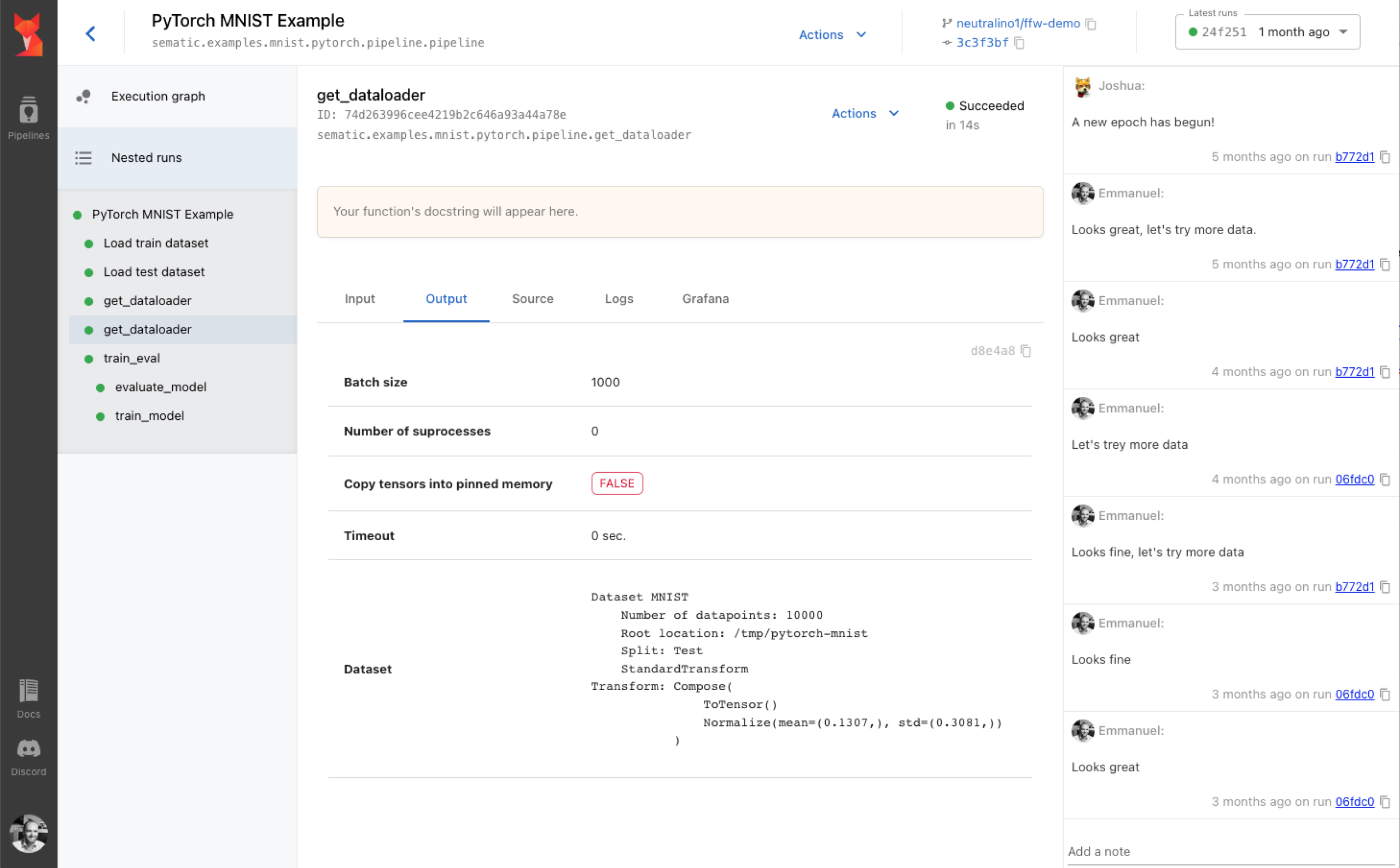1400x868 pixels.
Task: Select the Output tab
Action: click(446, 298)
